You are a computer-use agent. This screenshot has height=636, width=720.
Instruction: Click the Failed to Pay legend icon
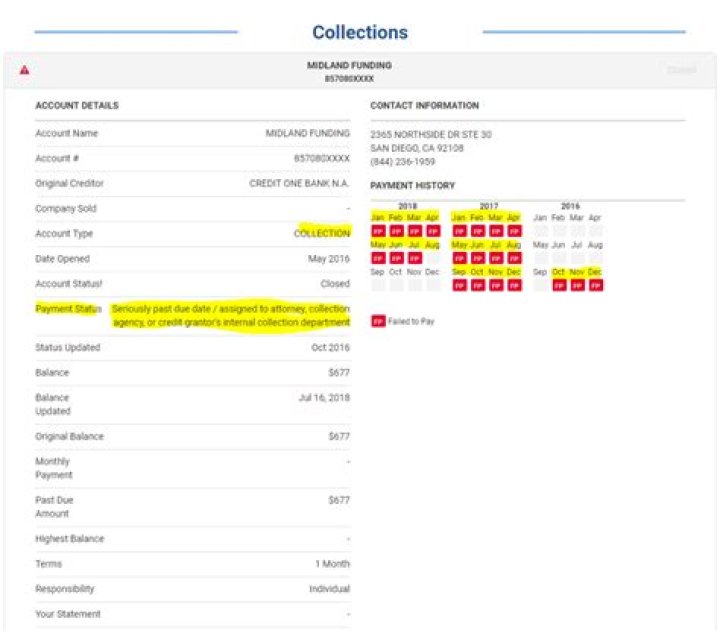point(378,322)
